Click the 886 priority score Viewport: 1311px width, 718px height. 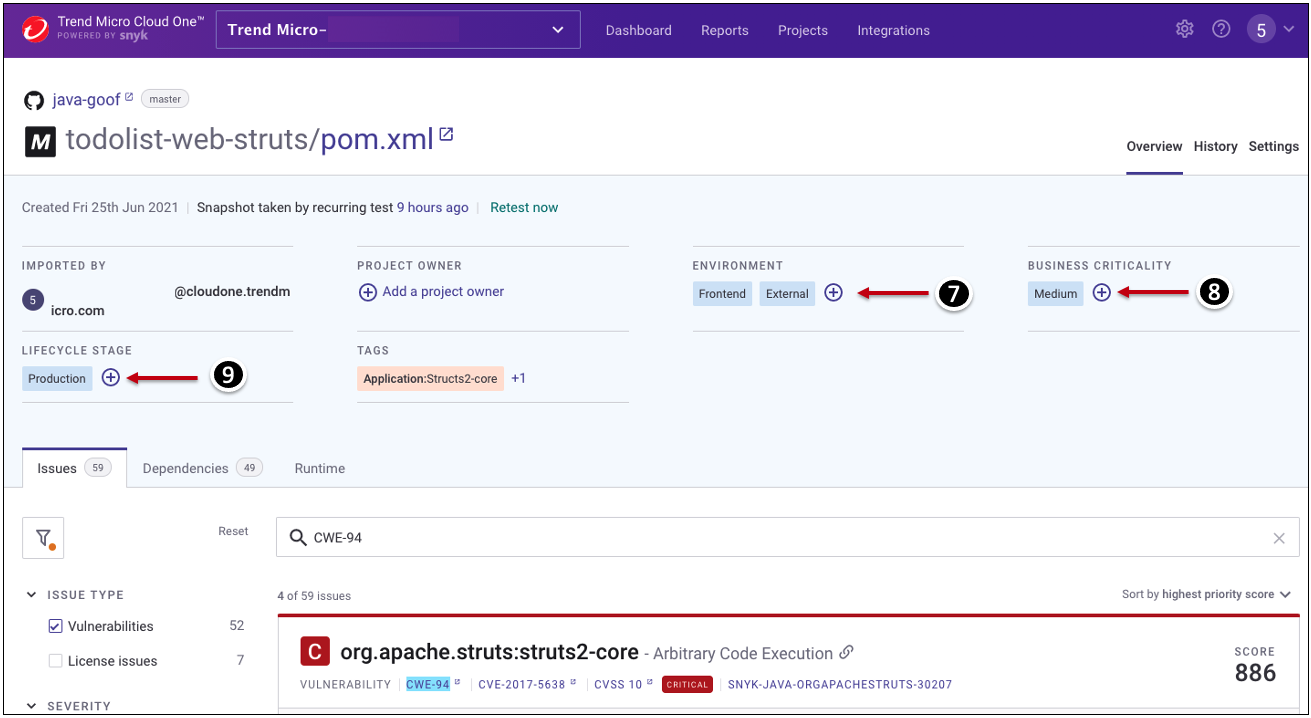(x=1256, y=673)
